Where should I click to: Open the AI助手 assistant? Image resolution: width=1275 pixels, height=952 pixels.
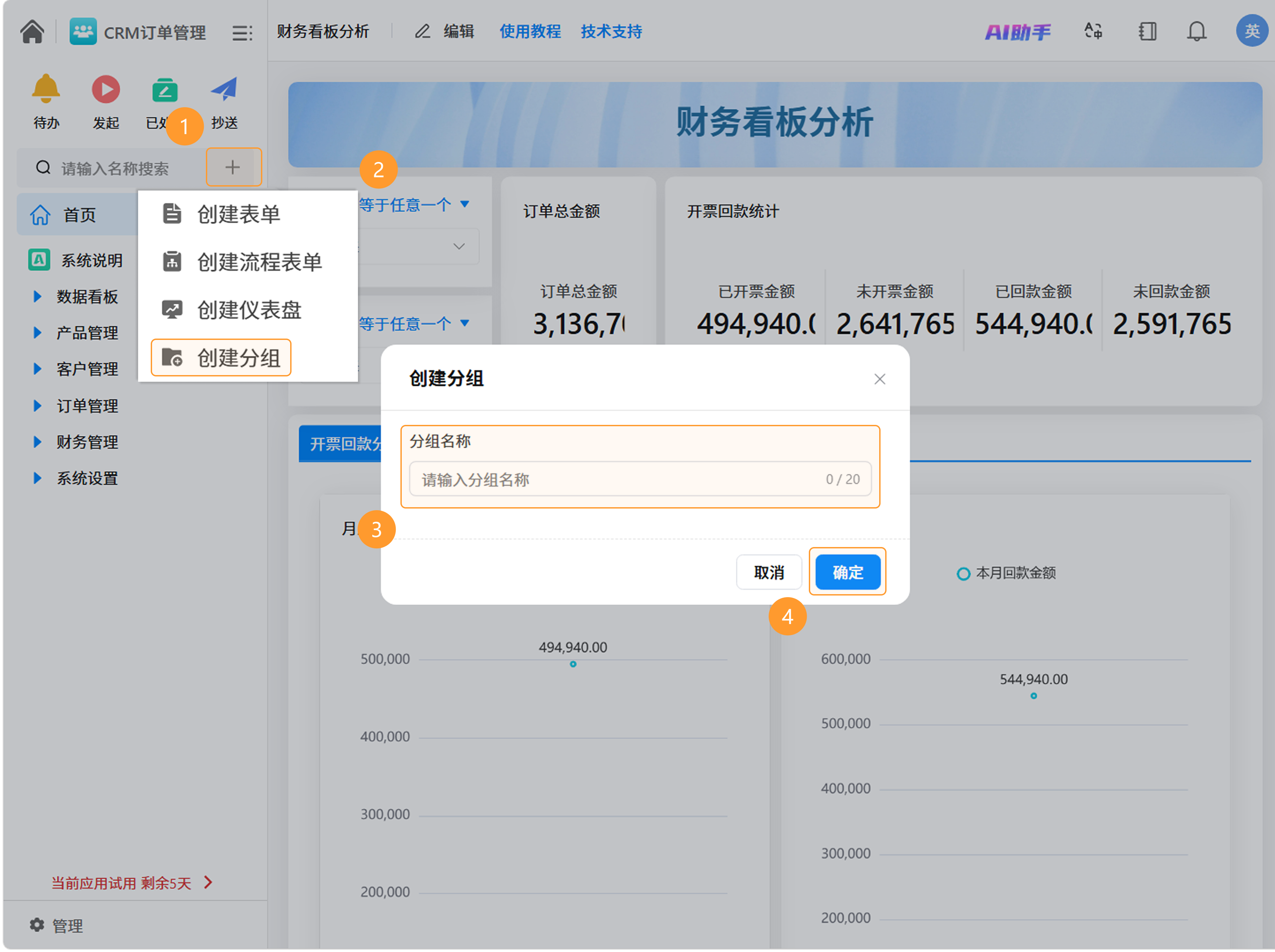click(1018, 32)
